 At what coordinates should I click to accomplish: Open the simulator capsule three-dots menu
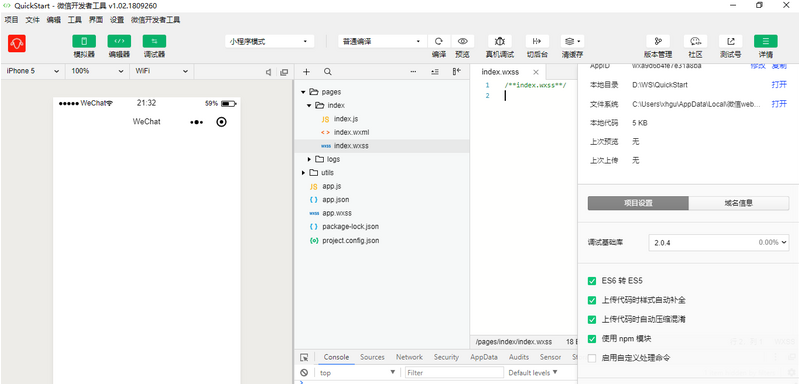coord(196,122)
